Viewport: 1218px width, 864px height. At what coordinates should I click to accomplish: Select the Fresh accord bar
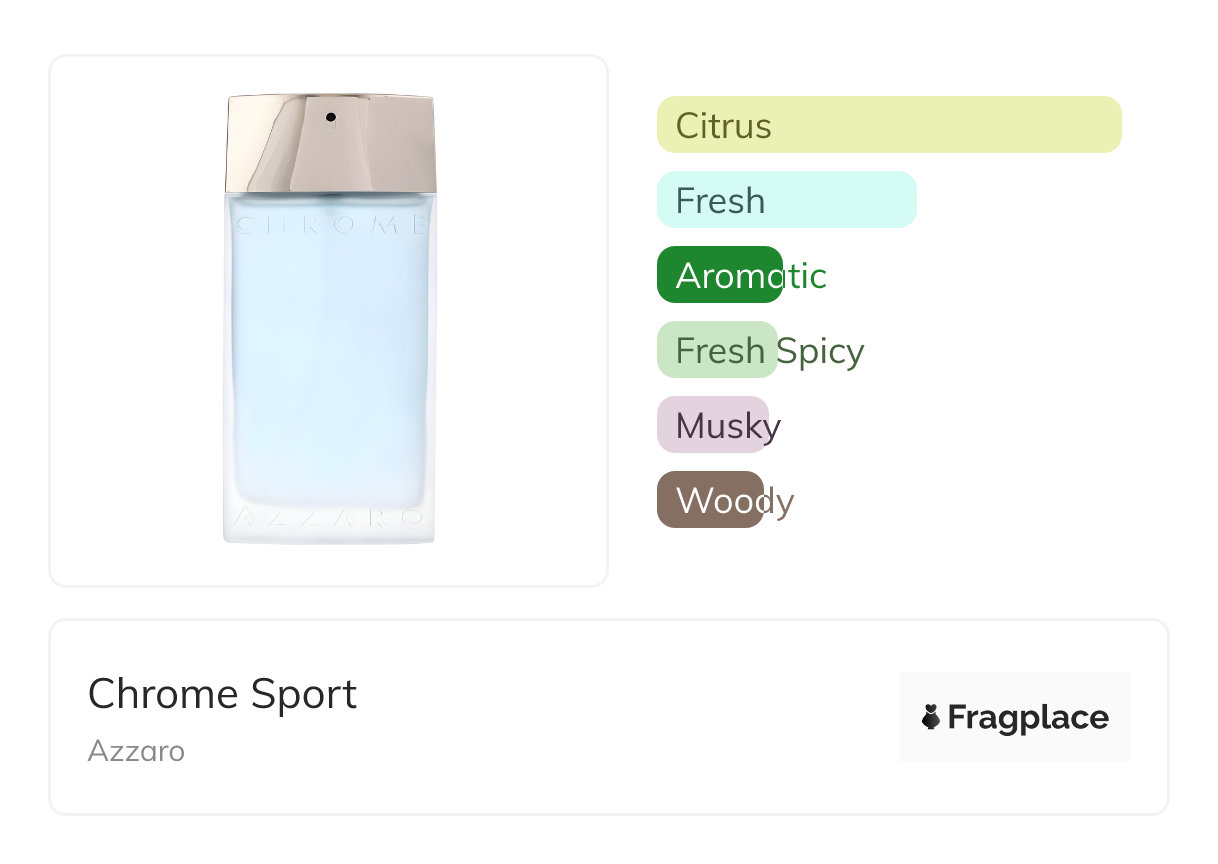(786, 200)
